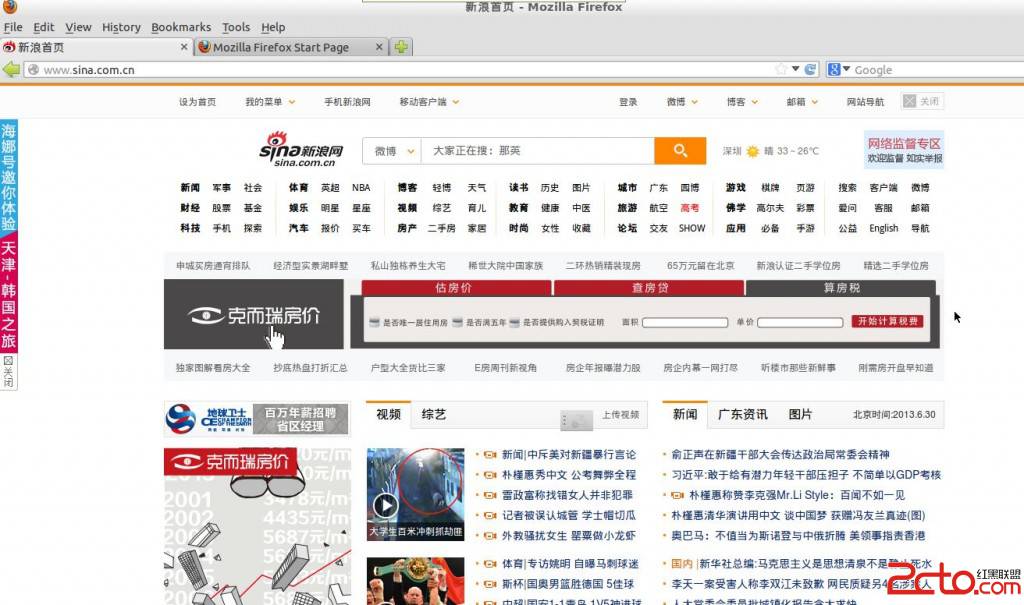1024x605 pixels.
Task: Click the 设为首页 link
Action: click(x=197, y=102)
